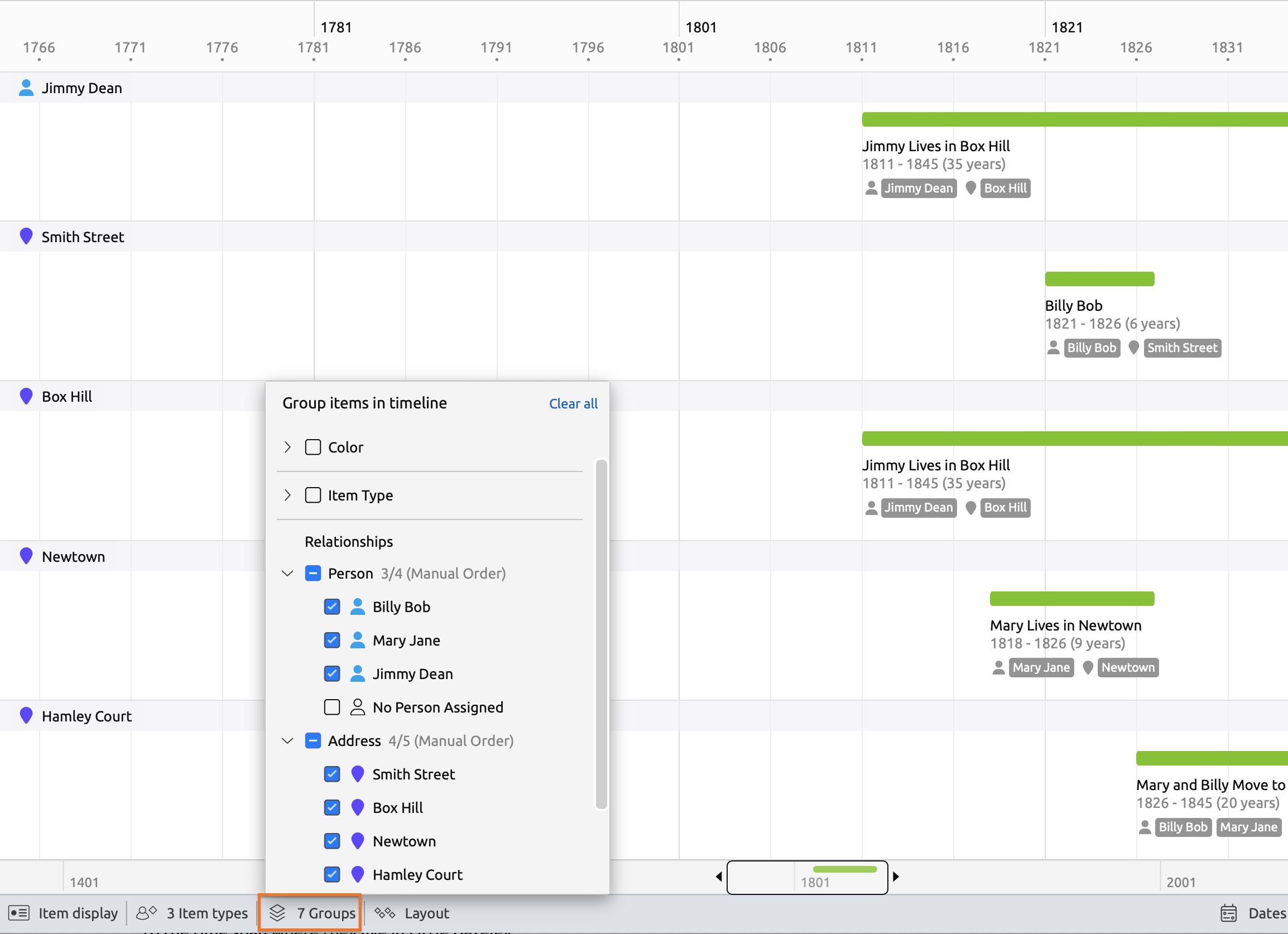Collapse the Address relationships list
This screenshot has height=934, width=1288.
point(287,740)
